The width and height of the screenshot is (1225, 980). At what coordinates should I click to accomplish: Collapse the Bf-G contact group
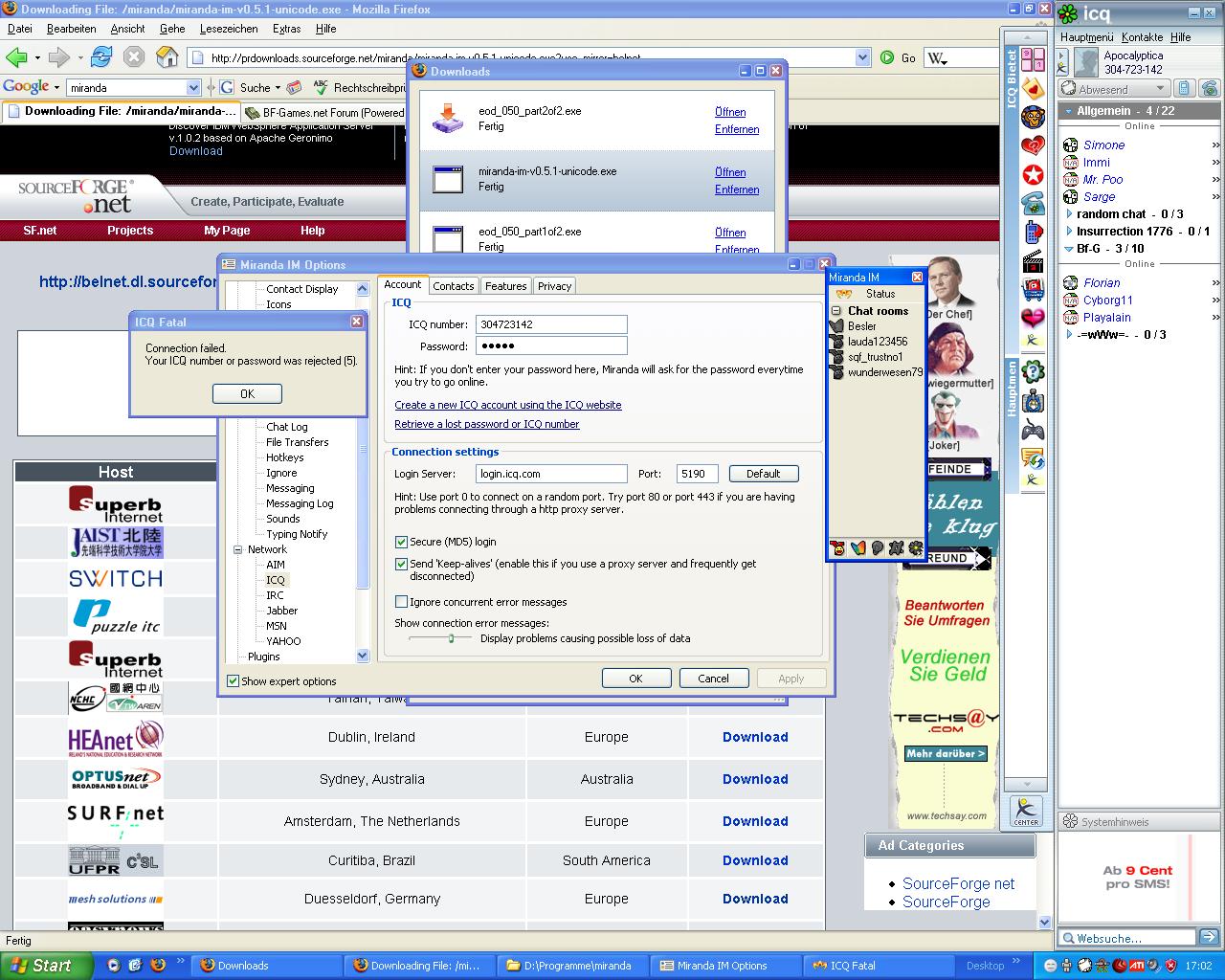pyautogui.click(x=1069, y=249)
